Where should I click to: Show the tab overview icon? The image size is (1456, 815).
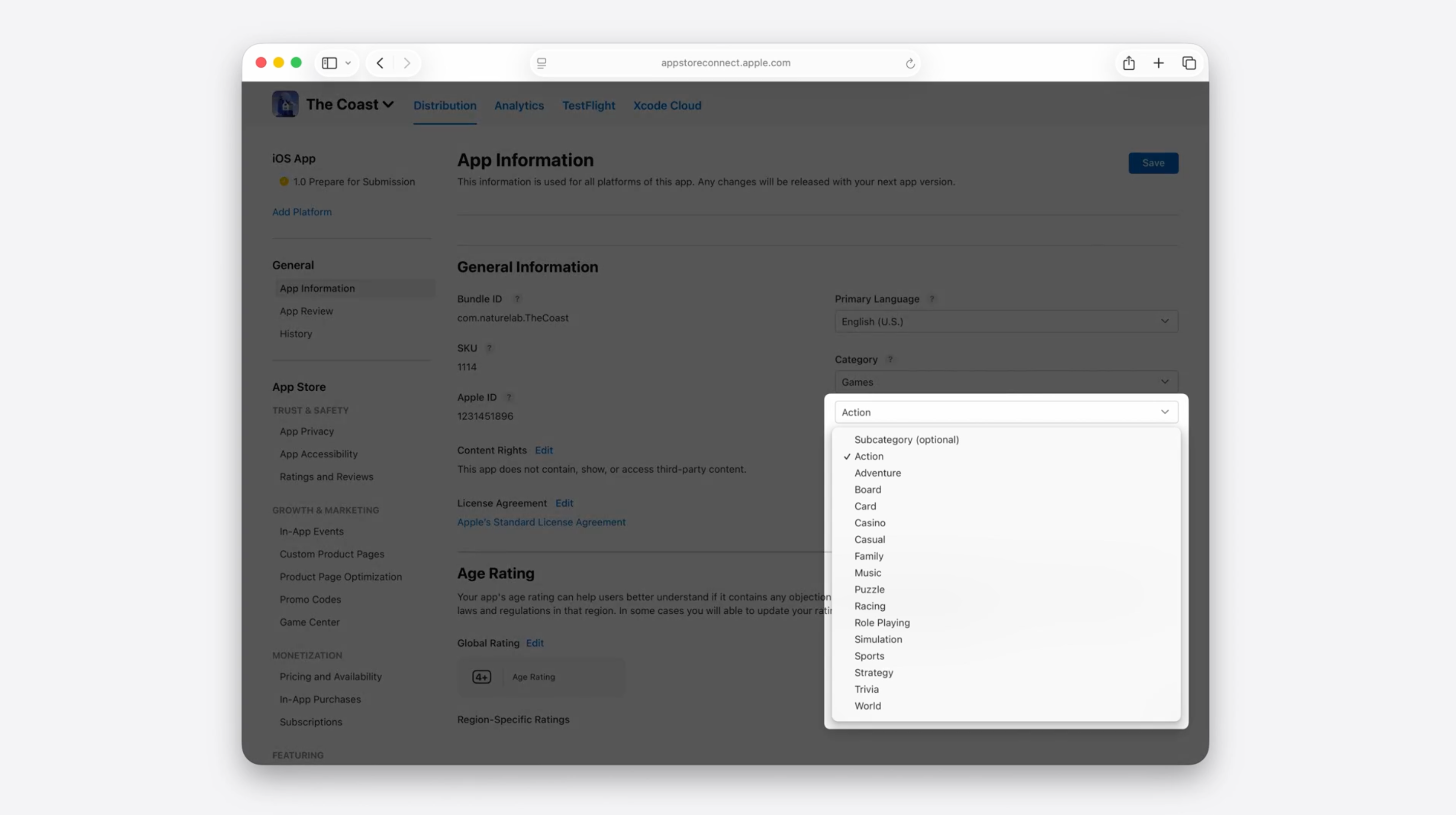(x=1189, y=63)
